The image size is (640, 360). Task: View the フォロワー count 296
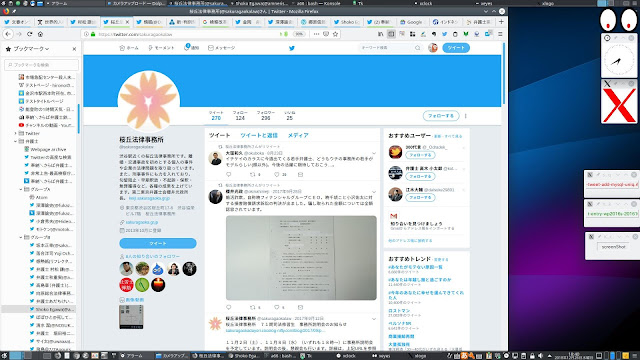coord(266,116)
